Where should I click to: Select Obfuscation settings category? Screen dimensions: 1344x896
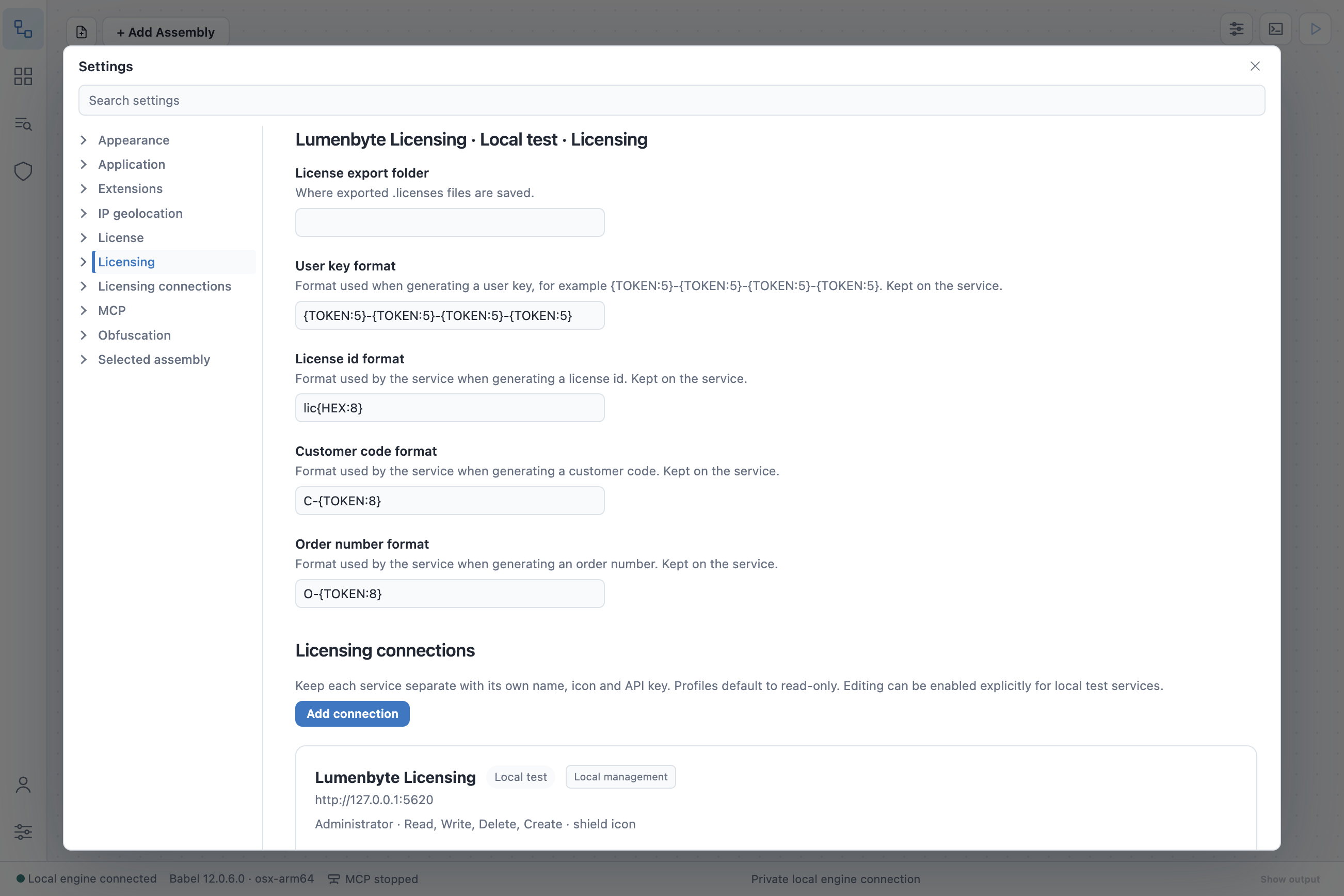pyautogui.click(x=134, y=335)
